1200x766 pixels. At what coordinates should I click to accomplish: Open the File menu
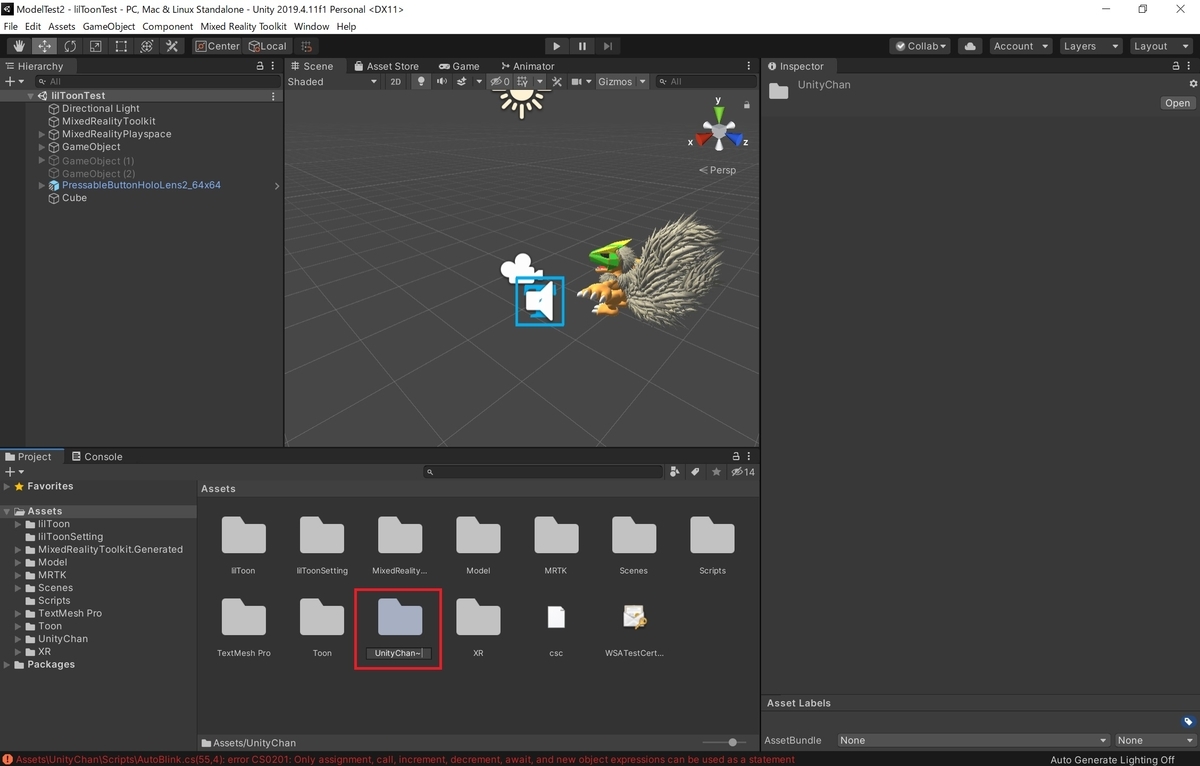[x=11, y=27]
